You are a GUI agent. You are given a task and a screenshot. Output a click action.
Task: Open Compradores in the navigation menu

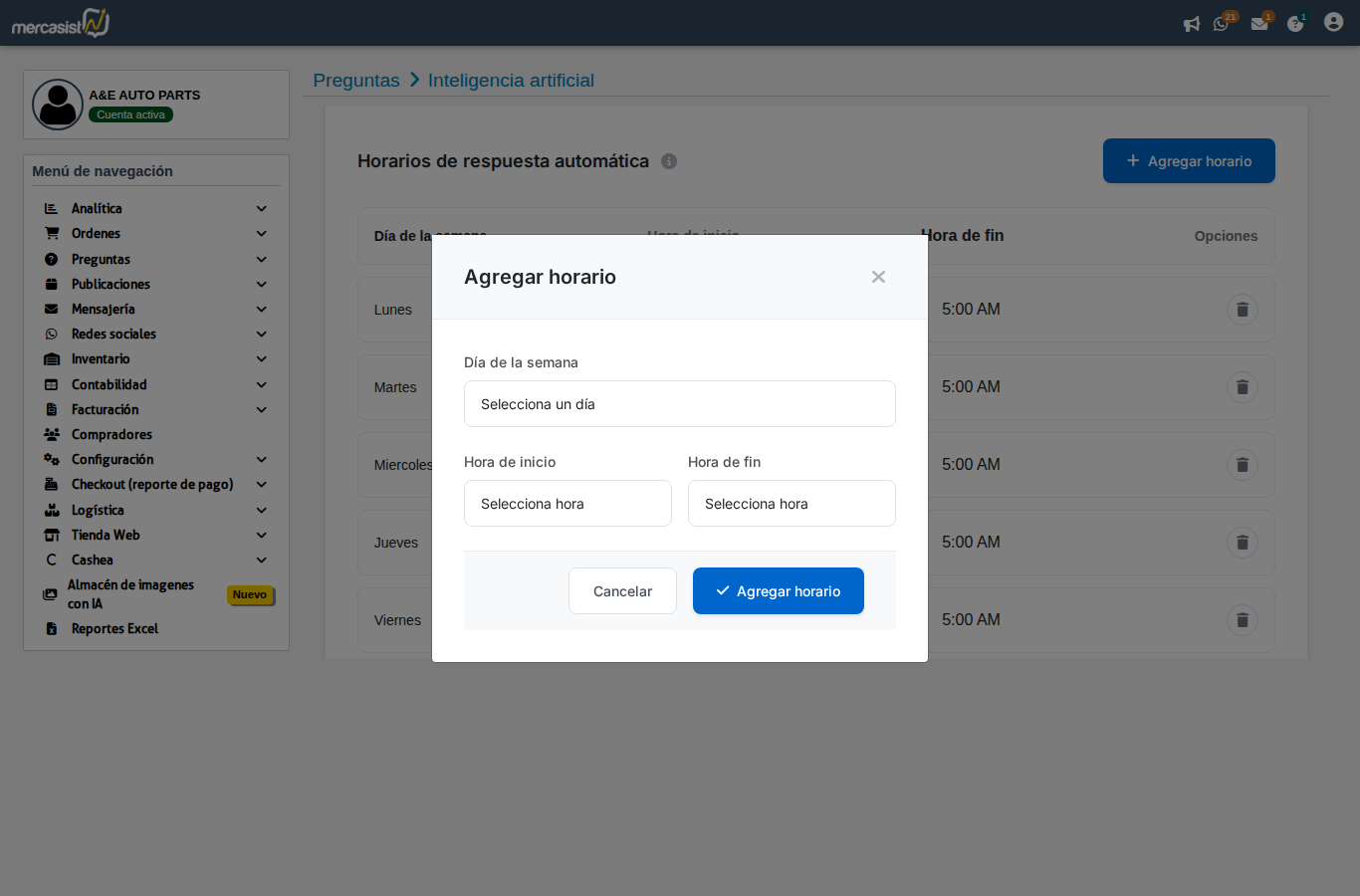pyautogui.click(x=112, y=435)
